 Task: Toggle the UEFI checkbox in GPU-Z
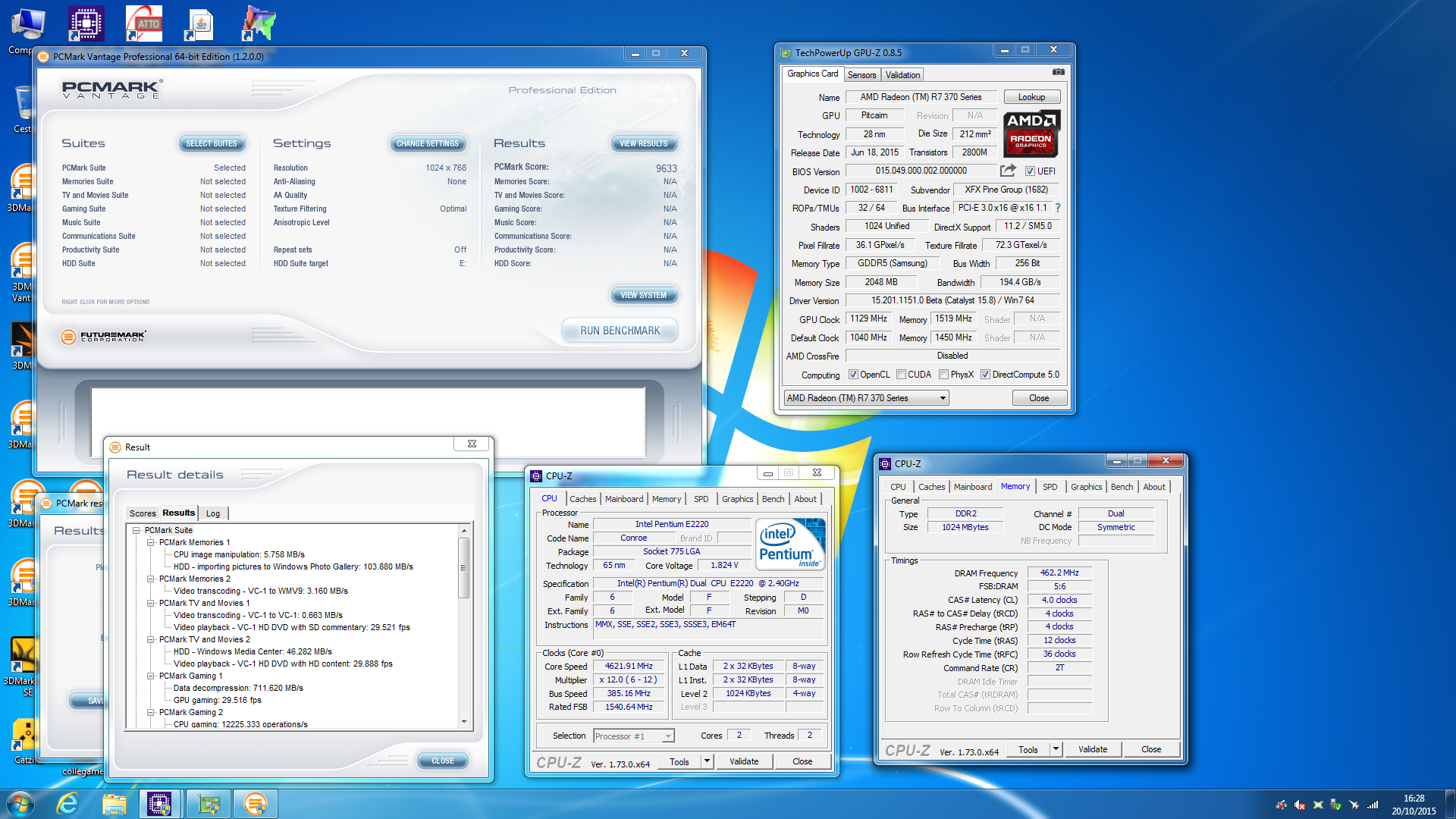(1030, 171)
